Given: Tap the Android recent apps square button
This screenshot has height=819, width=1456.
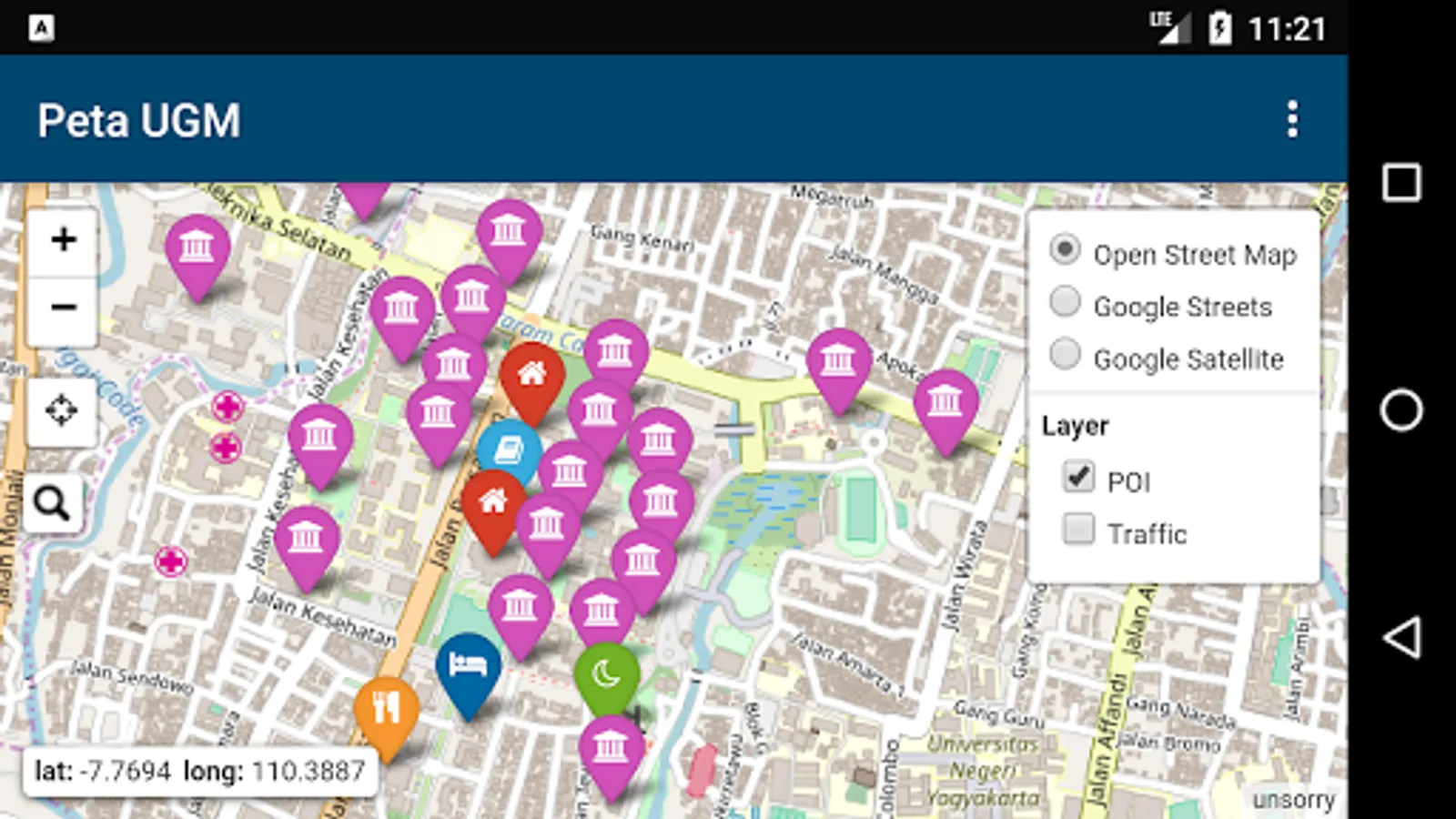Looking at the screenshot, I should point(1401,182).
